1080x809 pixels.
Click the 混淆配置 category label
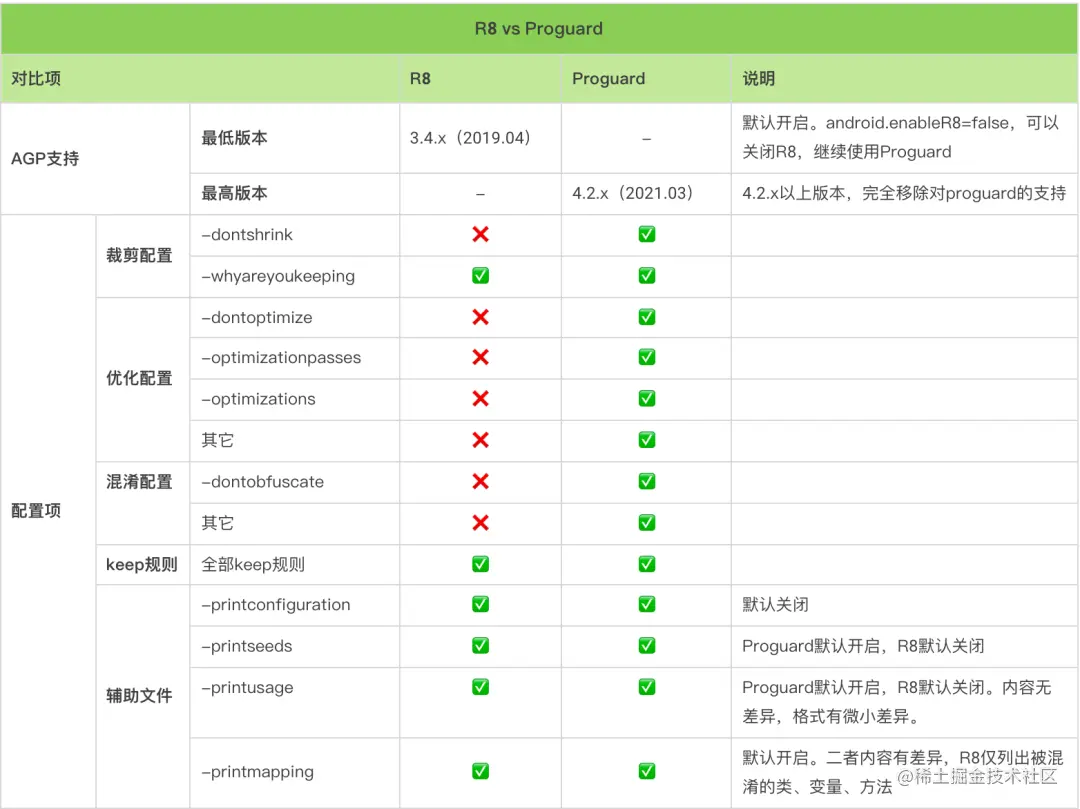click(139, 481)
